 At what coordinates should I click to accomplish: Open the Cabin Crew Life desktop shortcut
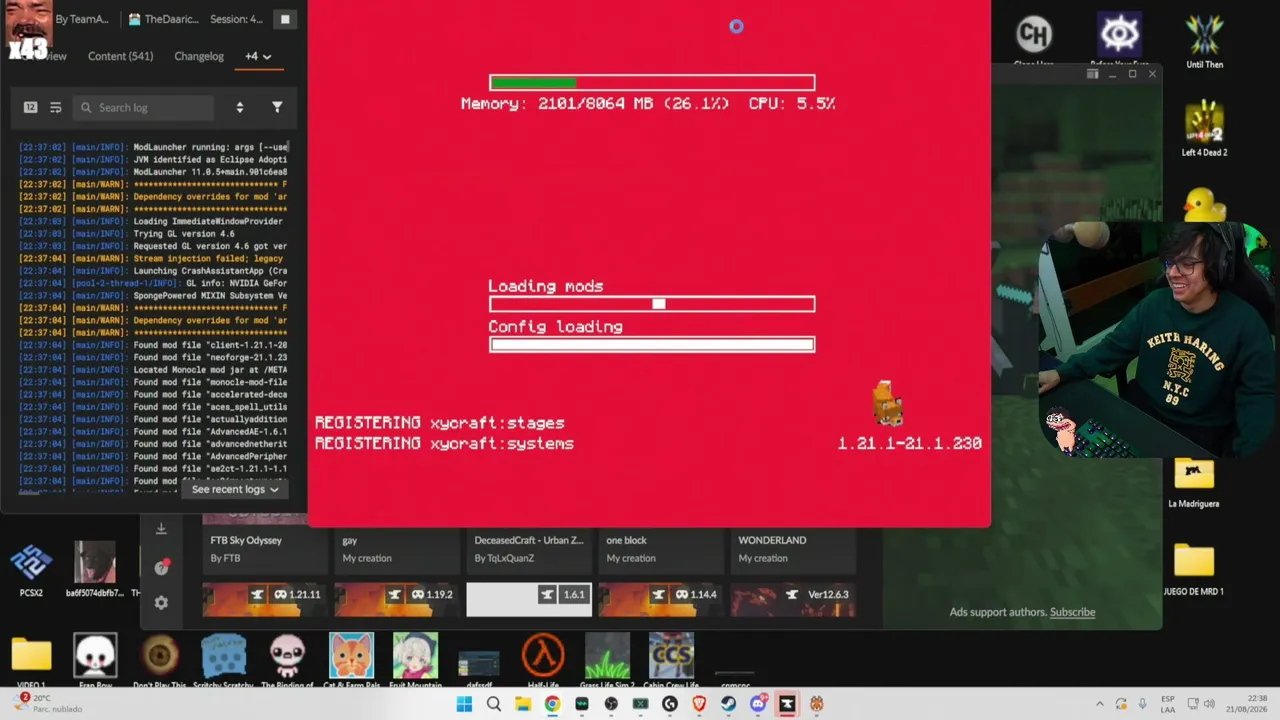coord(671,660)
